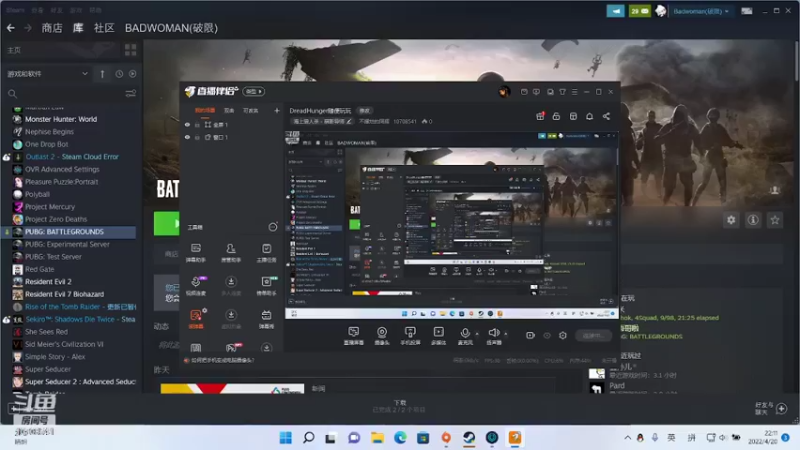Open Steam from the Windows taskbar

(469, 438)
